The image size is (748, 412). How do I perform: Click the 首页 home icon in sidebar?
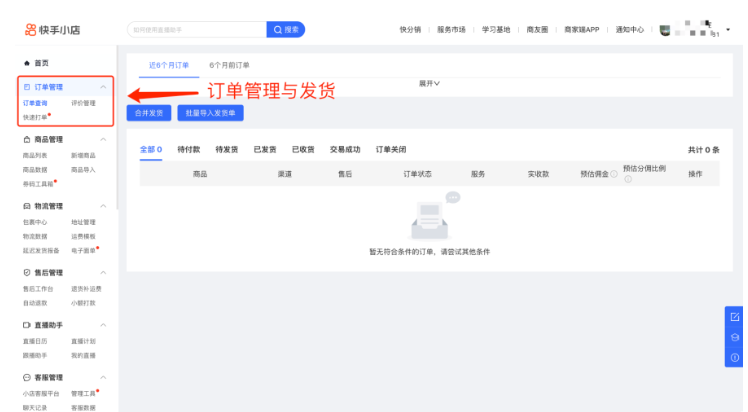(26, 63)
